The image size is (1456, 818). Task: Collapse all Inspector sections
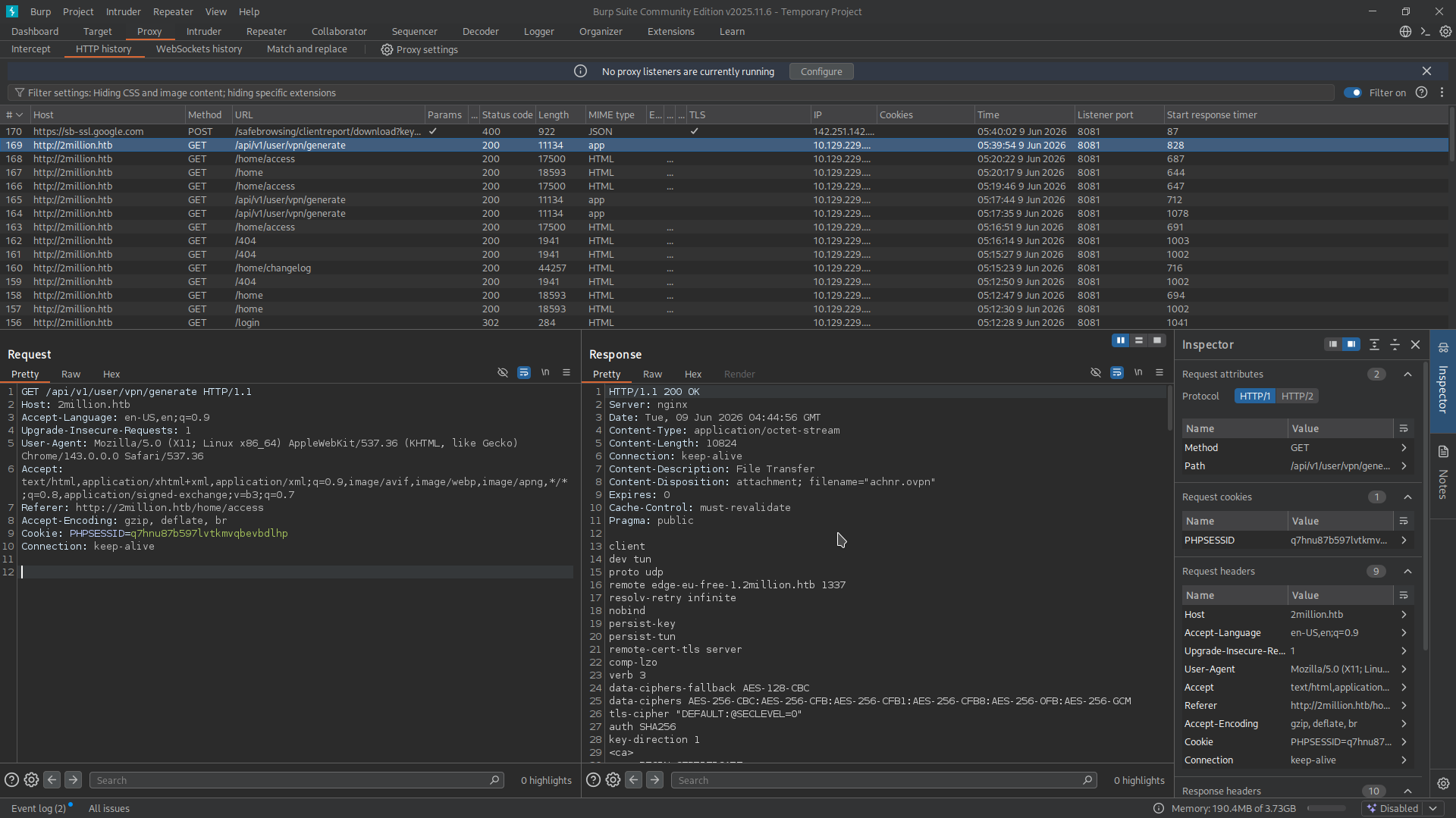1395,344
